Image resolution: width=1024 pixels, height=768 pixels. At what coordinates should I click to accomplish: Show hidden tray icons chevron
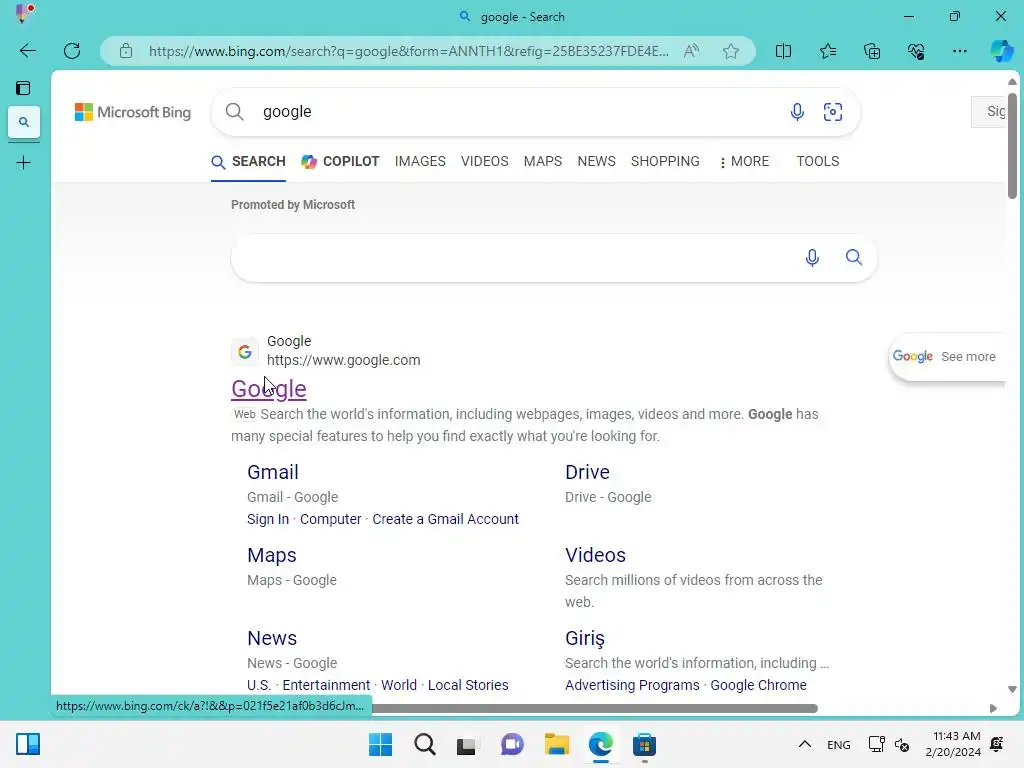coord(805,744)
